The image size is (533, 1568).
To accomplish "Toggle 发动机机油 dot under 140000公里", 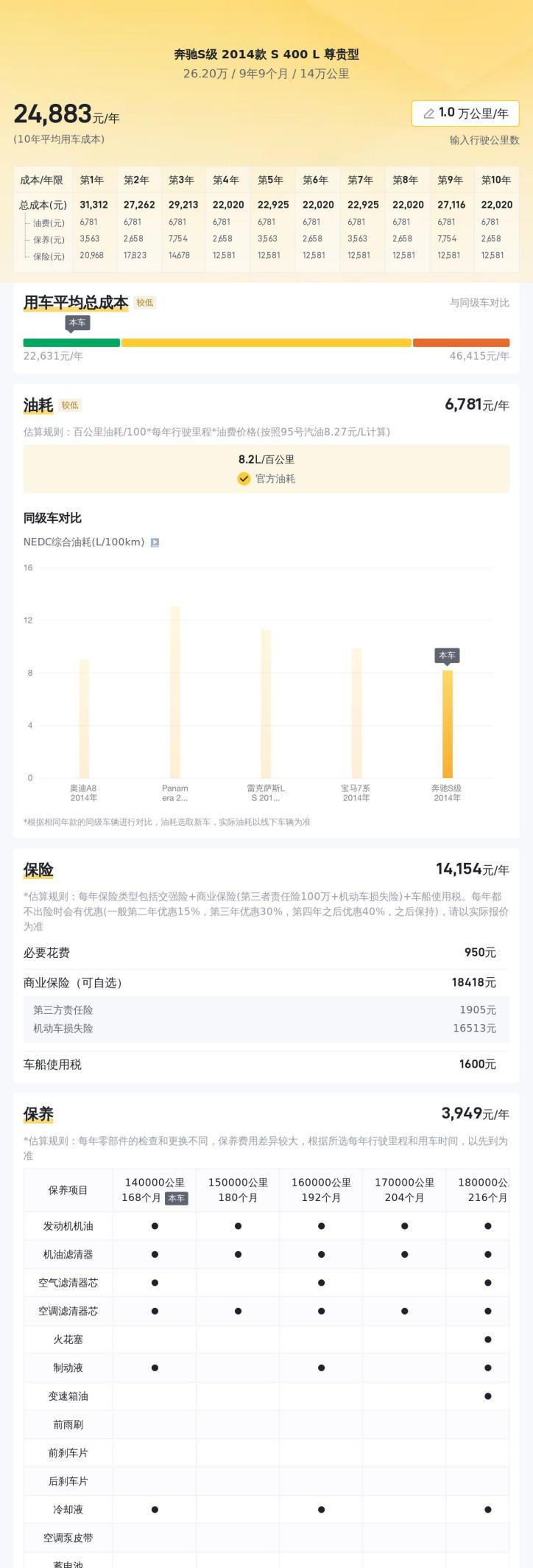I will click(x=155, y=1226).
